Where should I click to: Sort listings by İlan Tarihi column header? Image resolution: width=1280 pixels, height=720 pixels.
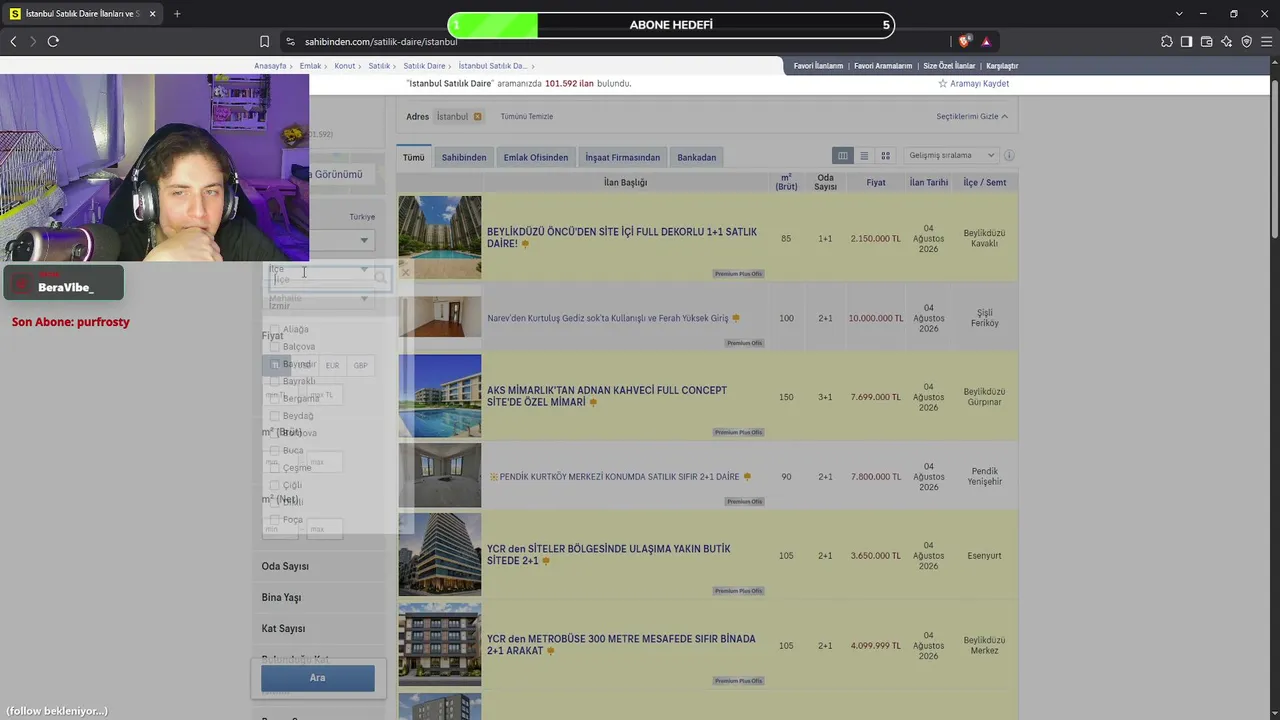(x=929, y=183)
